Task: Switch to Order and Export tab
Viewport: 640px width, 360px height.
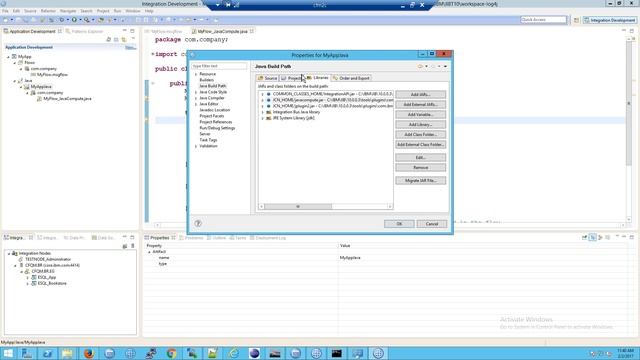Action: 351,78
